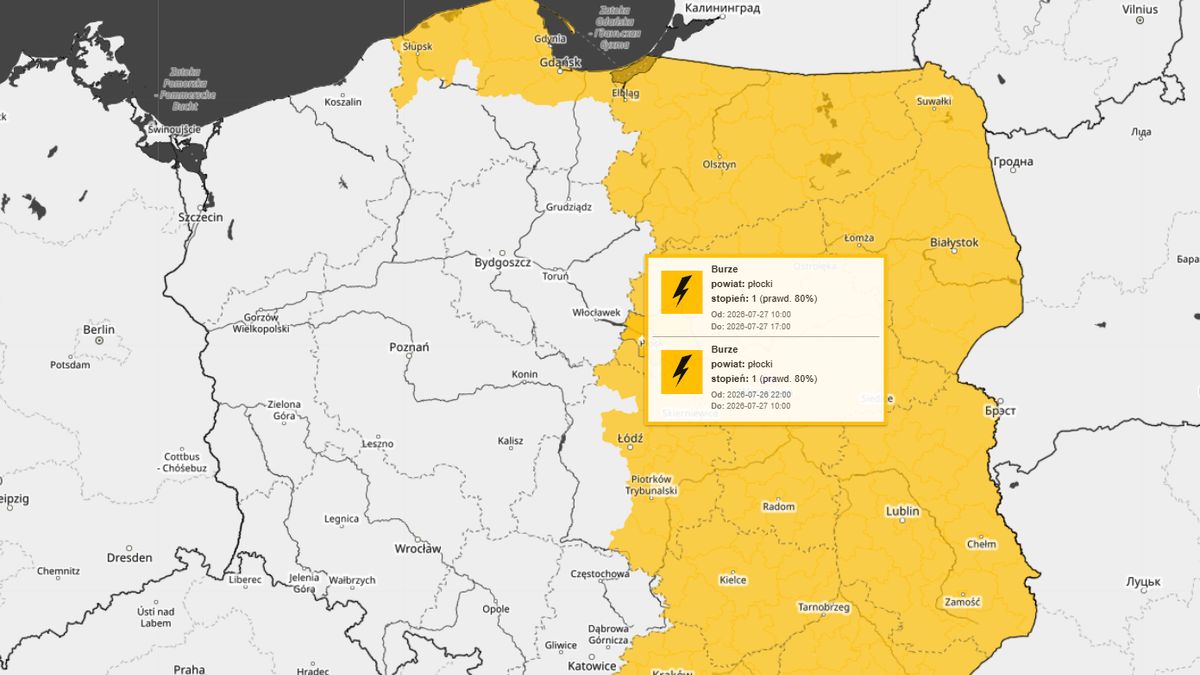Click the Tarnobrzeg label
Image resolution: width=1200 pixels, height=675 pixels.
(823, 607)
